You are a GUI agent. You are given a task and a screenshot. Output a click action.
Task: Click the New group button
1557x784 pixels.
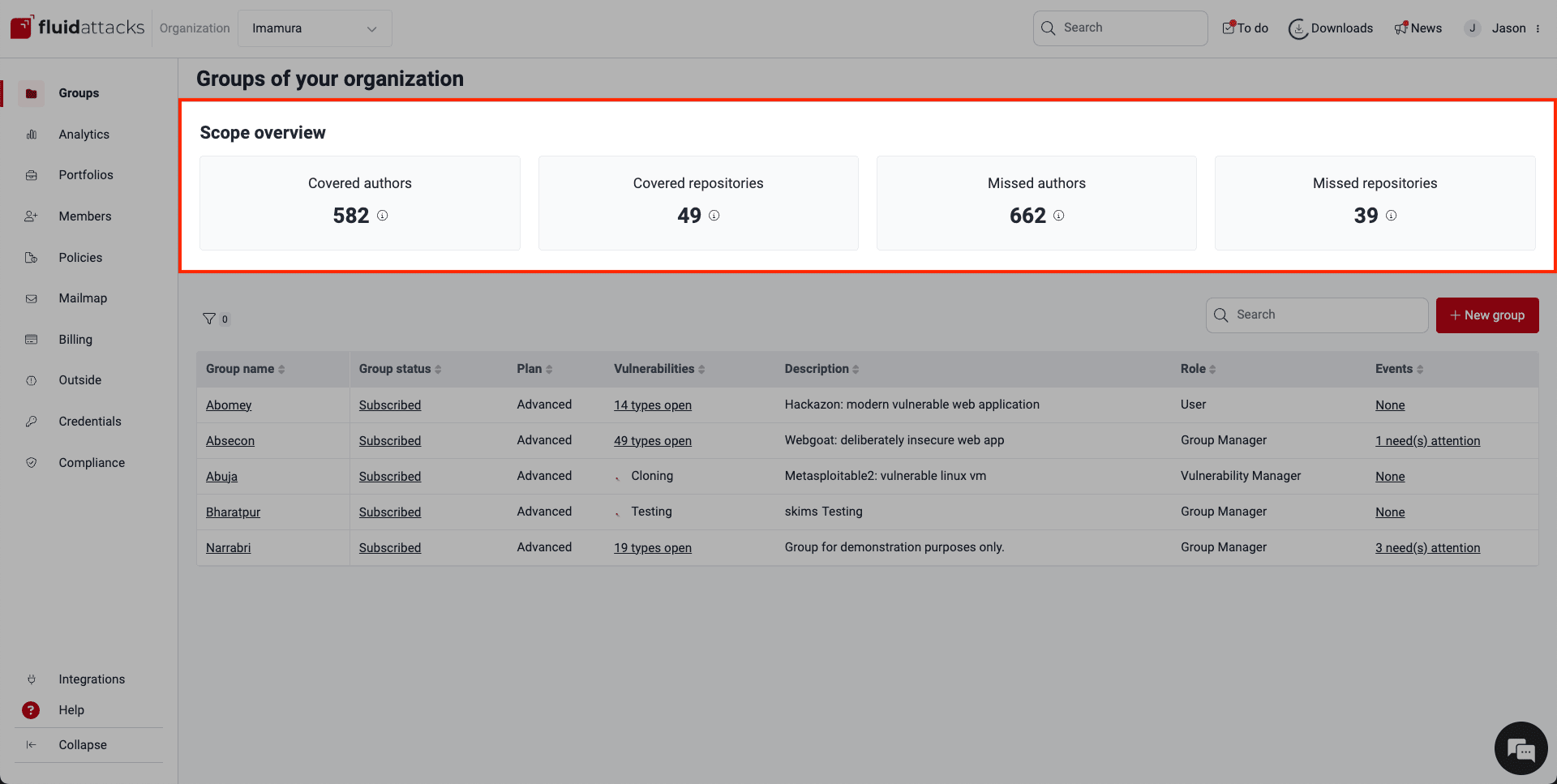tap(1487, 315)
